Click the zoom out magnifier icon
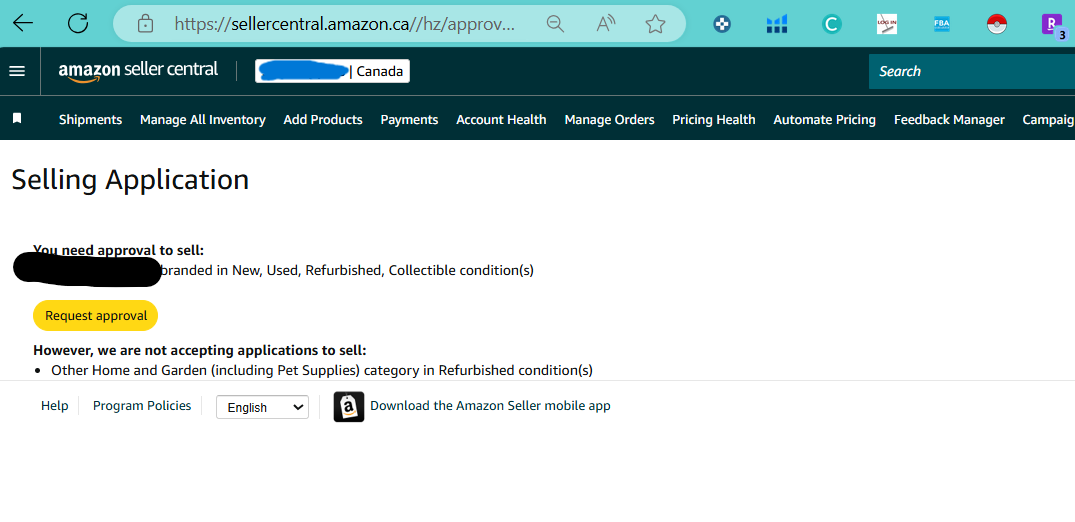Image resolution: width=1075 pixels, height=522 pixels. (x=555, y=24)
